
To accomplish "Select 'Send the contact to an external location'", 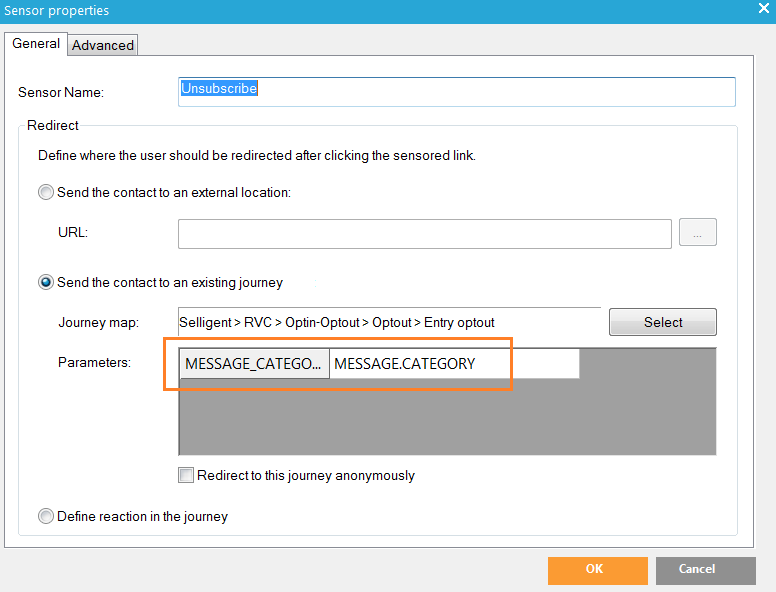I will [46, 192].
